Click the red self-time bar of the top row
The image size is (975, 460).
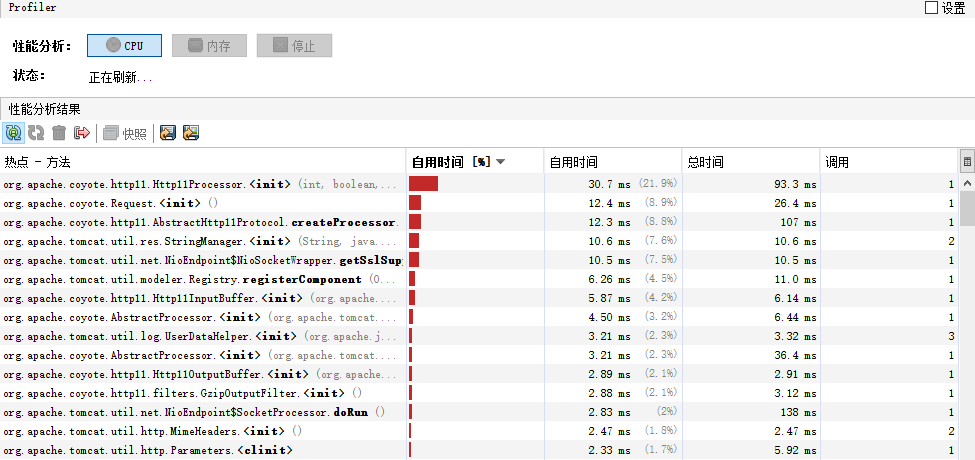click(423, 184)
